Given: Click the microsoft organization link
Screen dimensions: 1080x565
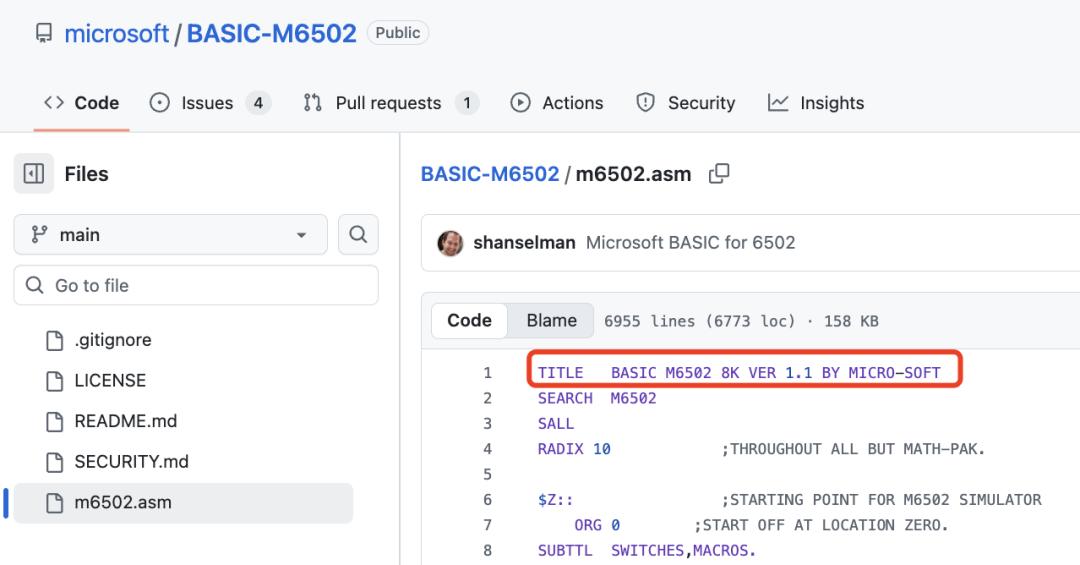Looking at the screenshot, I should click(x=116, y=33).
